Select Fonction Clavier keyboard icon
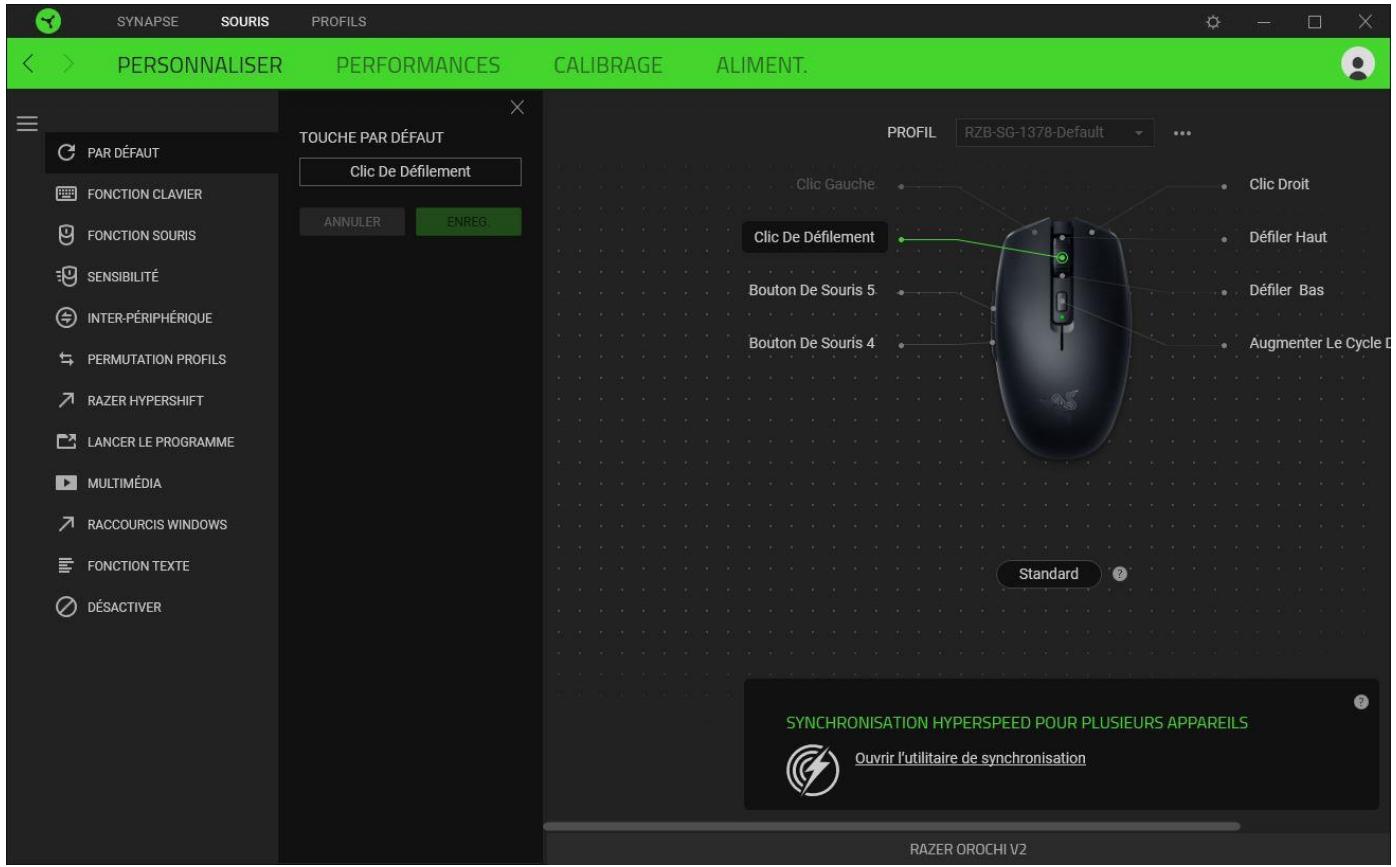Viewport: 1396px width, 867px height. coord(67,194)
